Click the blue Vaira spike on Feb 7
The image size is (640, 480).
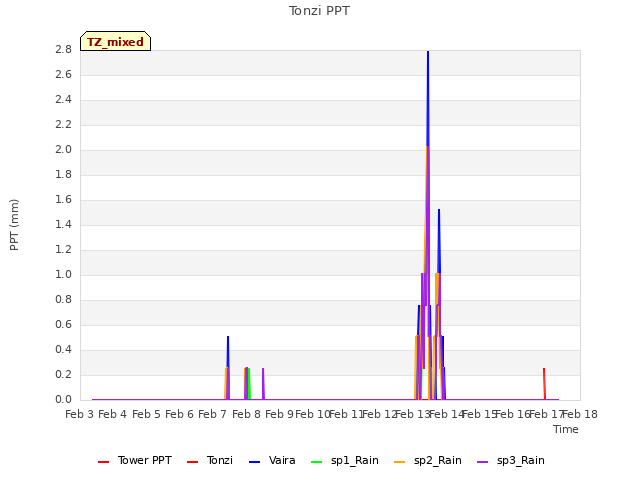click(x=228, y=351)
